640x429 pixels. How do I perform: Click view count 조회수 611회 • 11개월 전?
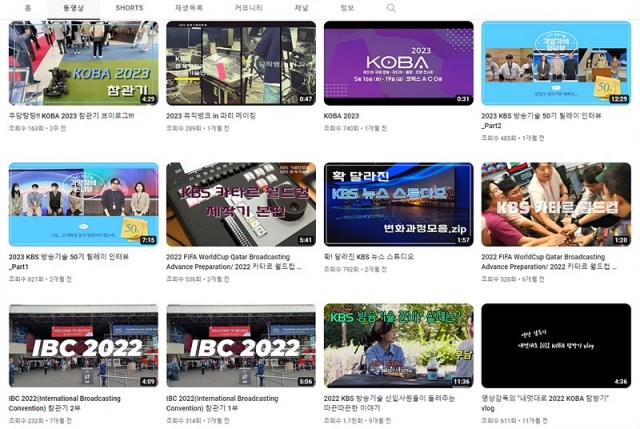point(514,420)
